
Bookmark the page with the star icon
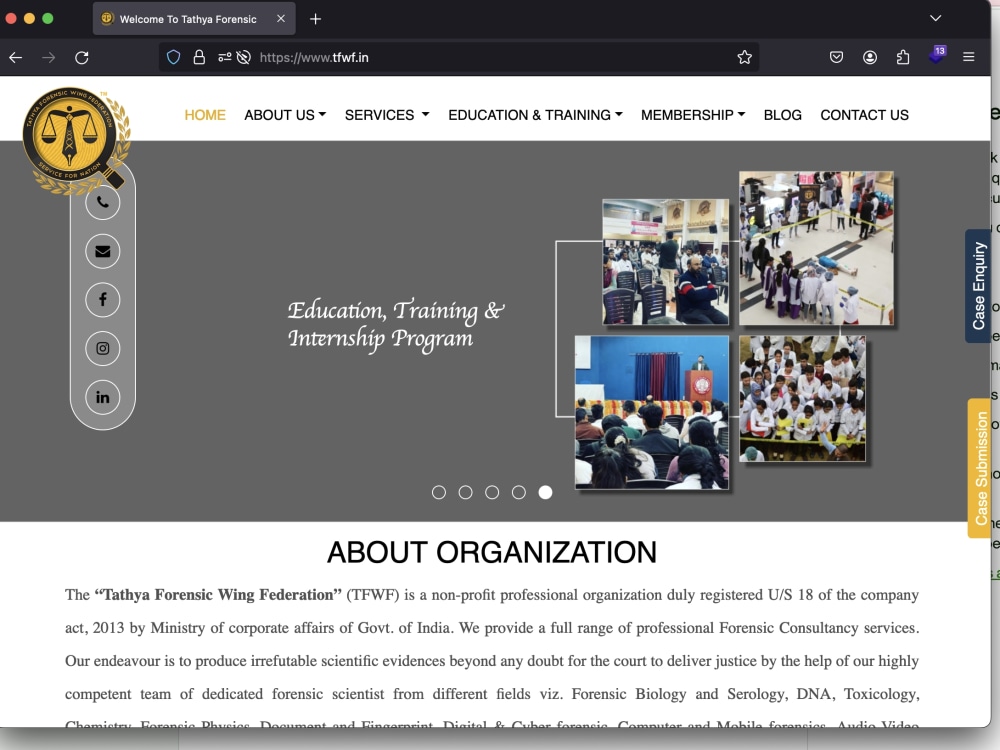(744, 57)
